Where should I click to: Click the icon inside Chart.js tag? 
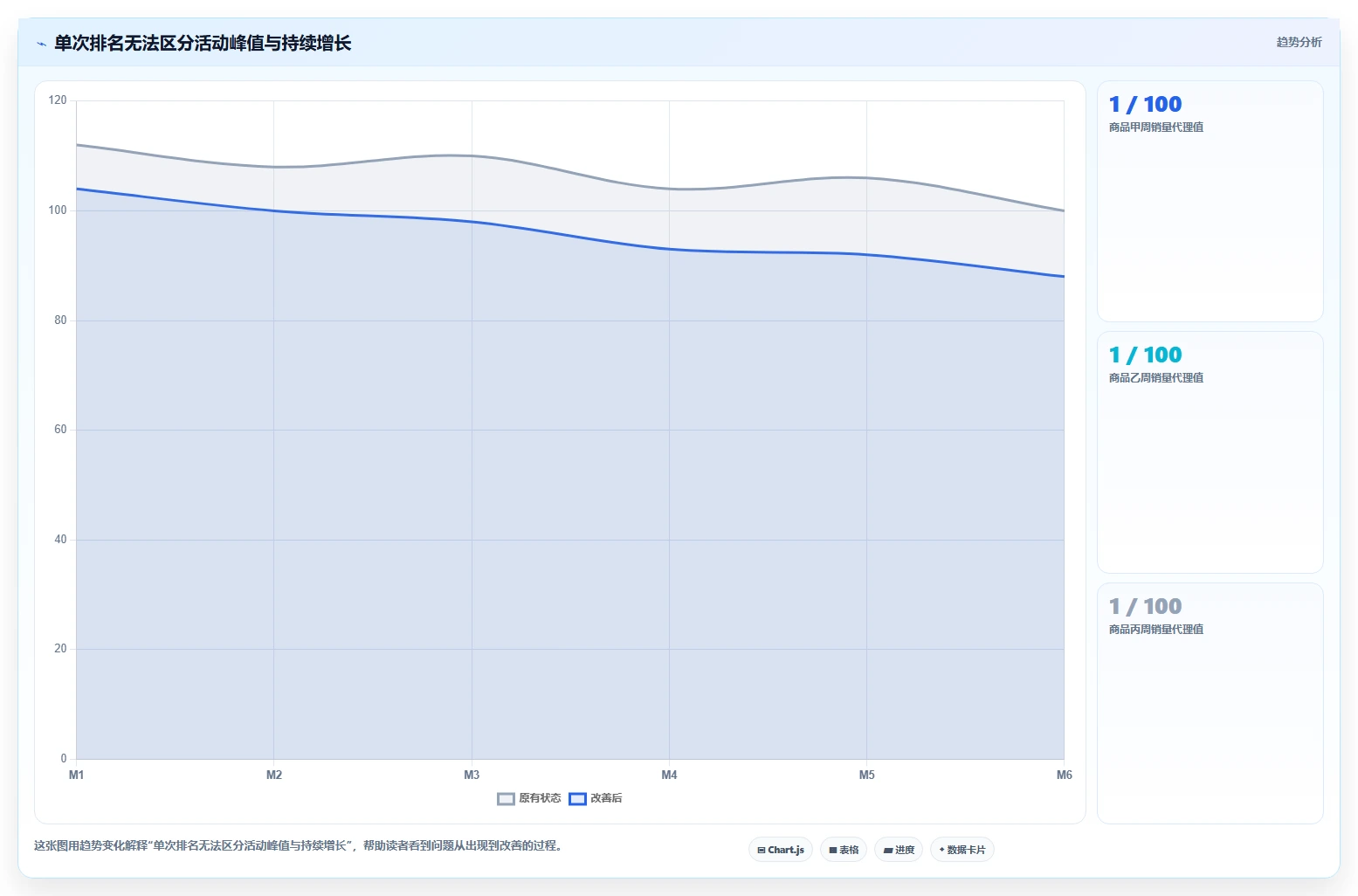(x=762, y=850)
